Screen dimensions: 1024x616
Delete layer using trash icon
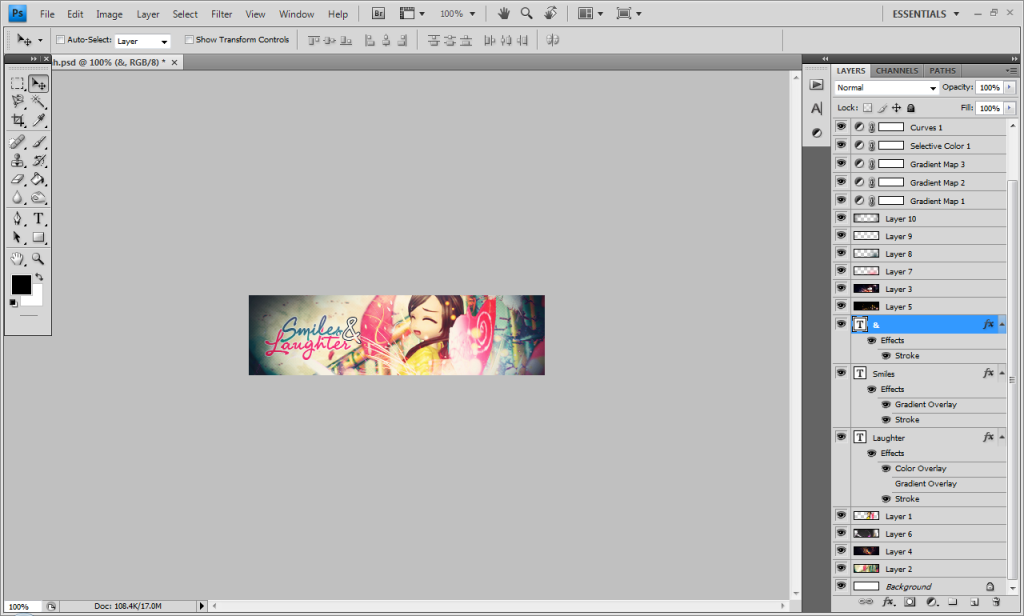point(996,602)
